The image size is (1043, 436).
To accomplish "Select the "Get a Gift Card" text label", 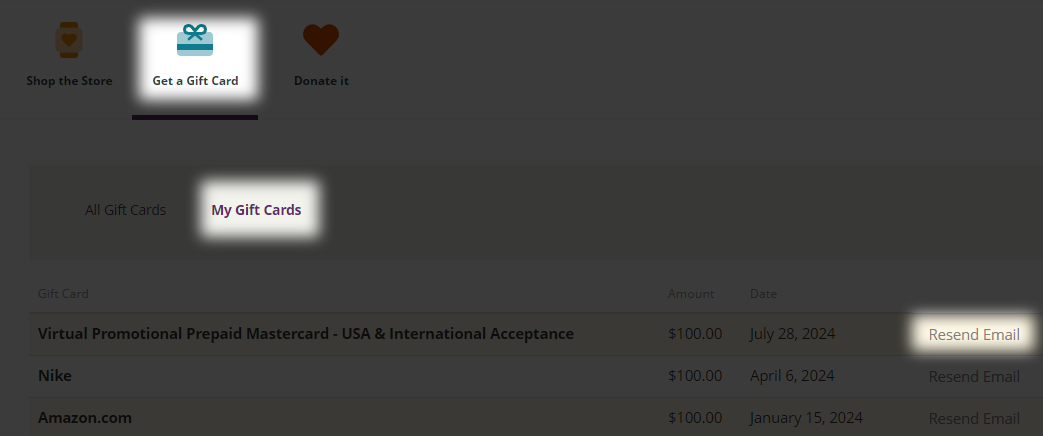I will click(x=195, y=81).
